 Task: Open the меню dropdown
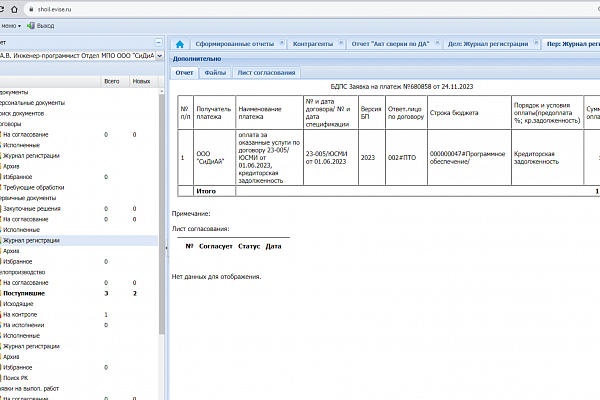point(11,26)
